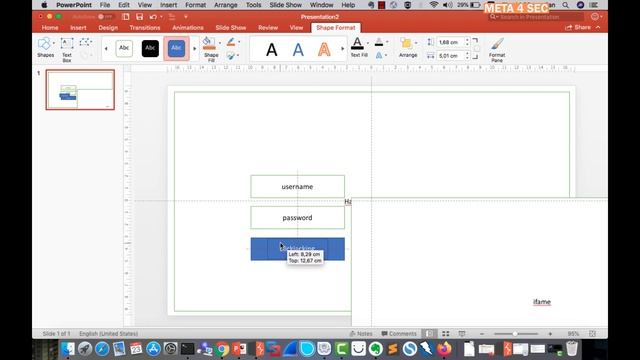Open the Comments pane button
The image size is (640, 360).
click(x=399, y=334)
